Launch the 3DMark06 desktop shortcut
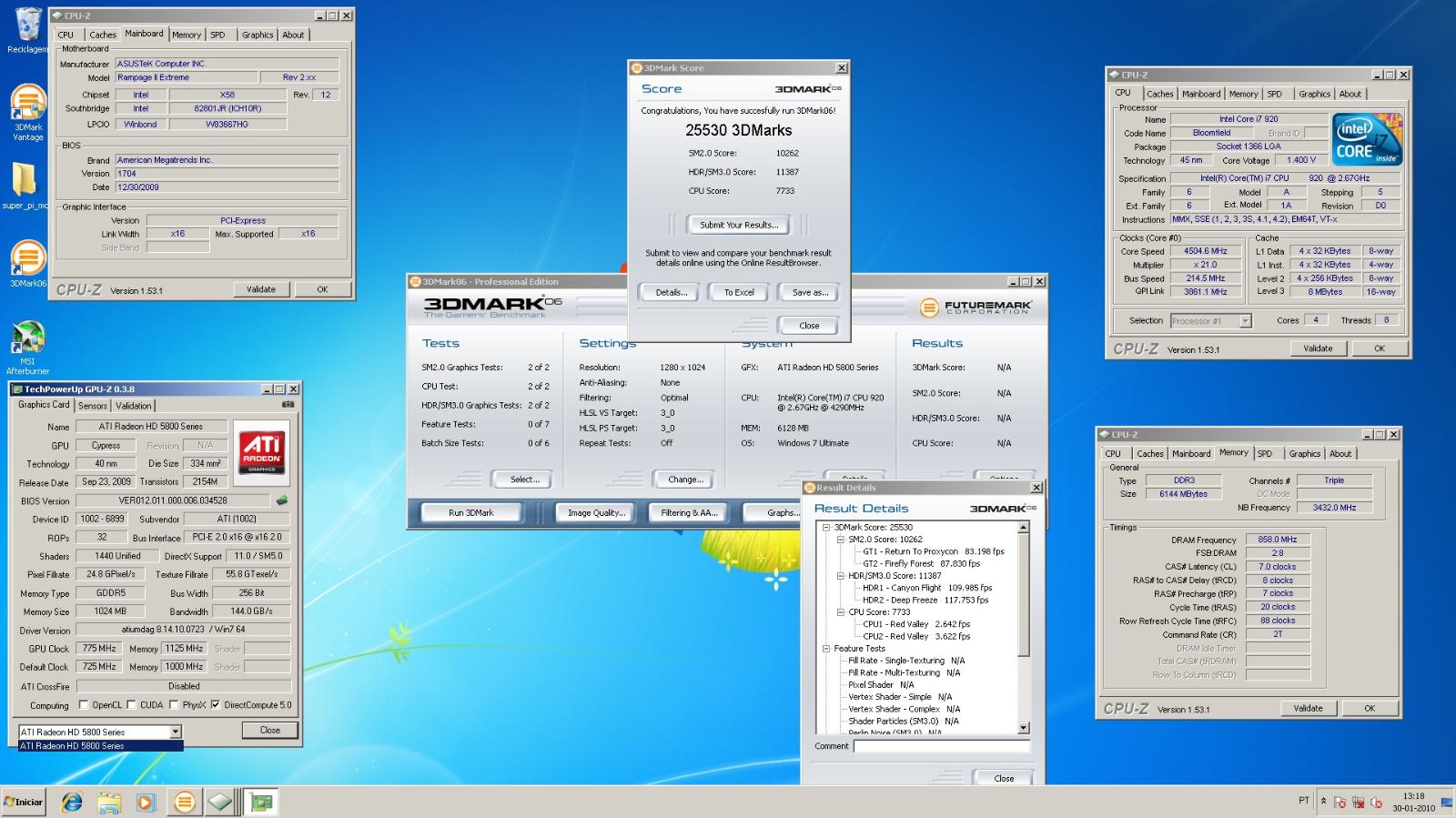 (27, 264)
